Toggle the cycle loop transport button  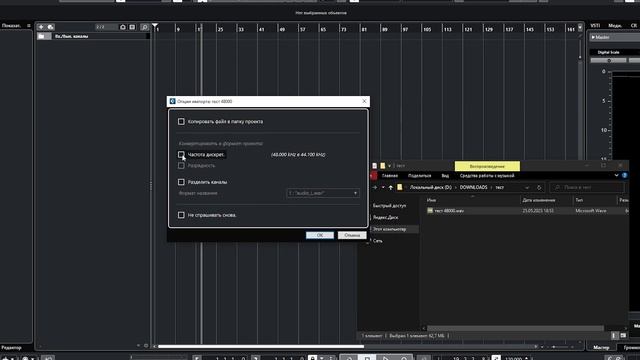click(x=349, y=358)
